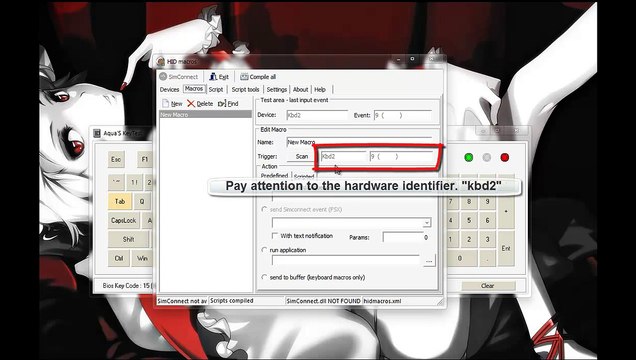The height and width of the screenshot is (360, 636).
Task: Click the macro Name input field
Action: click(359, 142)
